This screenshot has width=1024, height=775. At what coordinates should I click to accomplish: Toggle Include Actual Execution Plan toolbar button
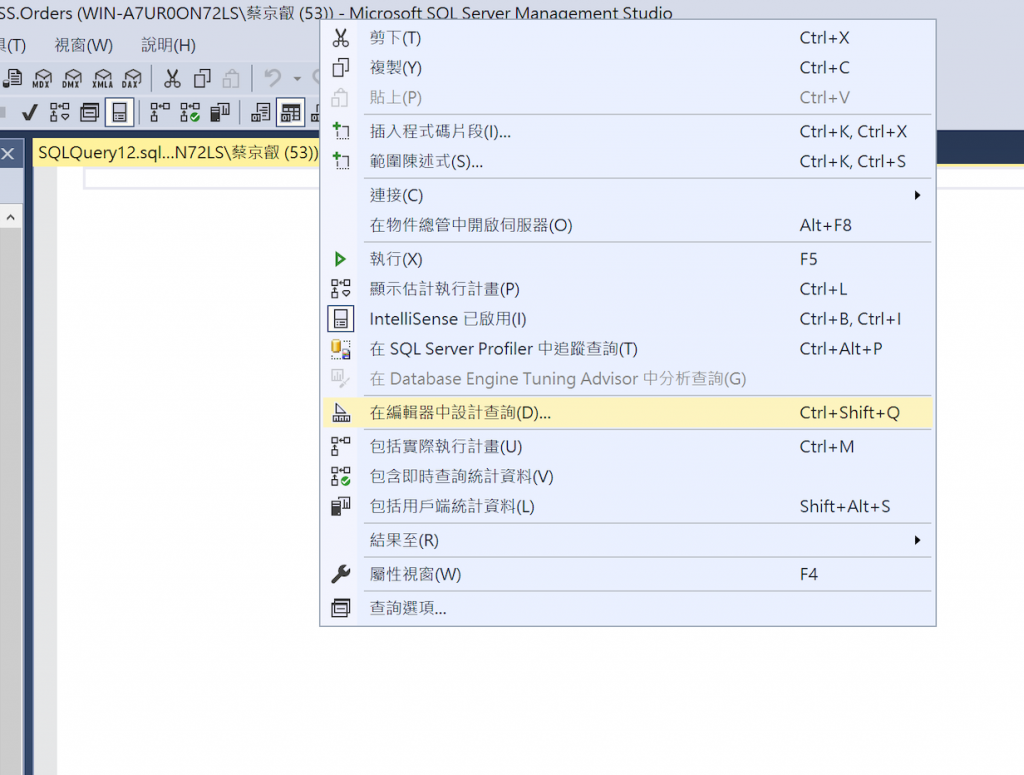pos(159,112)
